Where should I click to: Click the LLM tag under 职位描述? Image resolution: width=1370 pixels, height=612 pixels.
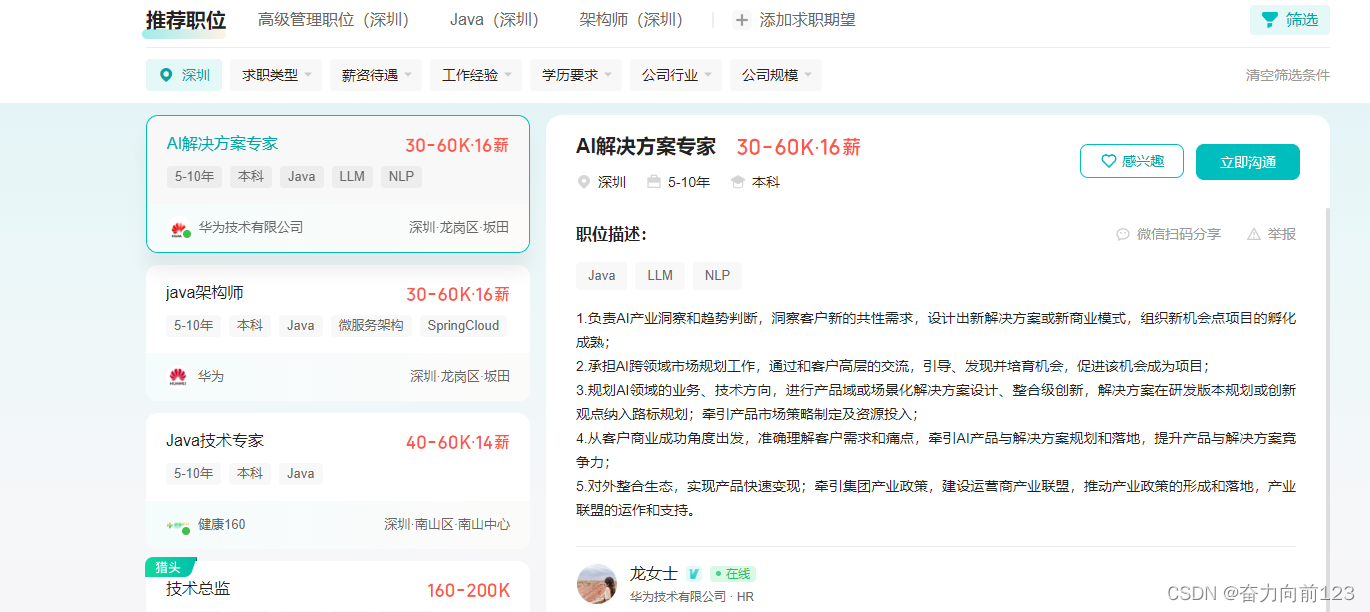point(660,276)
